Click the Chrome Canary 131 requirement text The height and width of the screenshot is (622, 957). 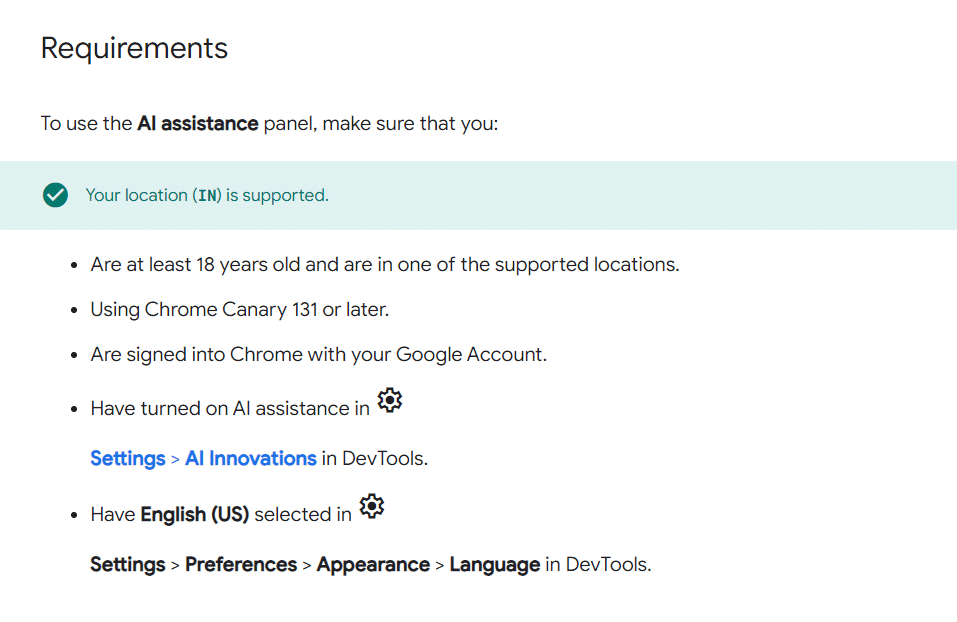pos(239,309)
